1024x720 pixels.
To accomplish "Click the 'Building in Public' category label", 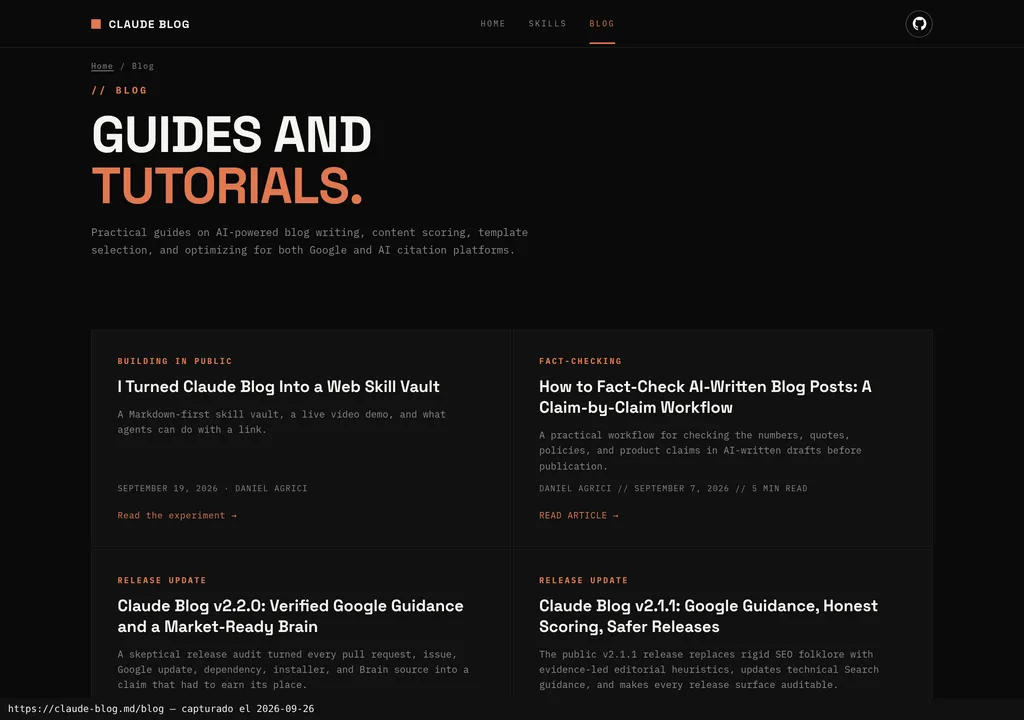I will pos(174,361).
